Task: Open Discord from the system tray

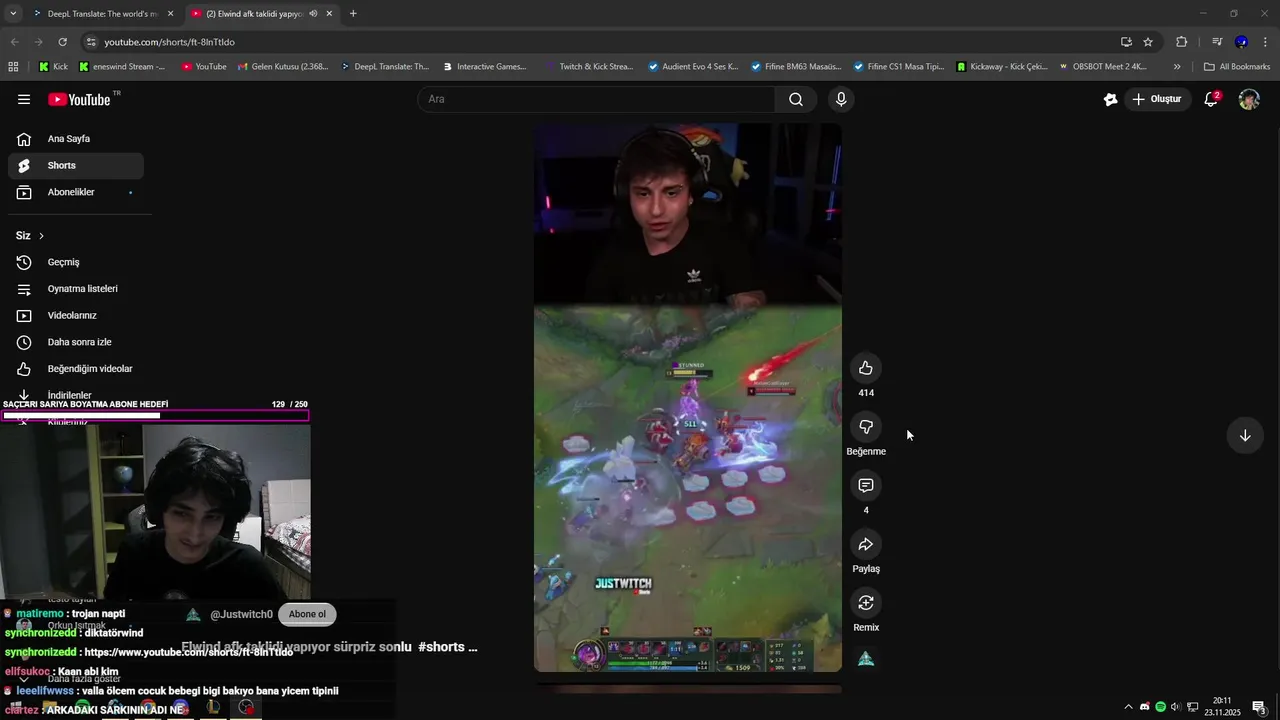Action: (x=1145, y=707)
